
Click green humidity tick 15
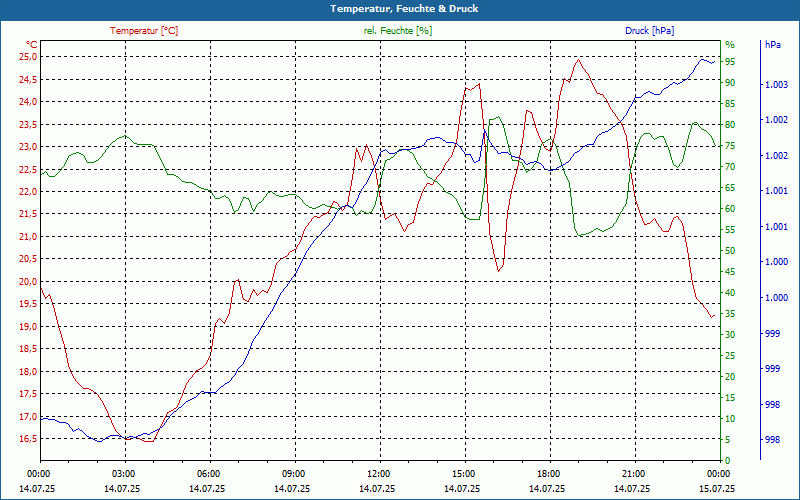730,397
